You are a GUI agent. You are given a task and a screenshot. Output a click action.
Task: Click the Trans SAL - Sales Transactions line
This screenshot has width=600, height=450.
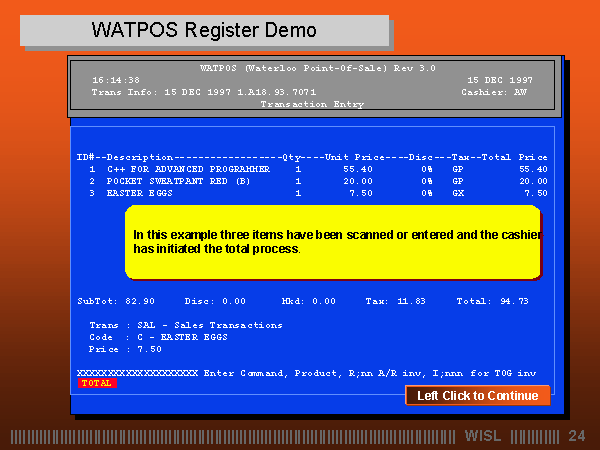coord(185,325)
